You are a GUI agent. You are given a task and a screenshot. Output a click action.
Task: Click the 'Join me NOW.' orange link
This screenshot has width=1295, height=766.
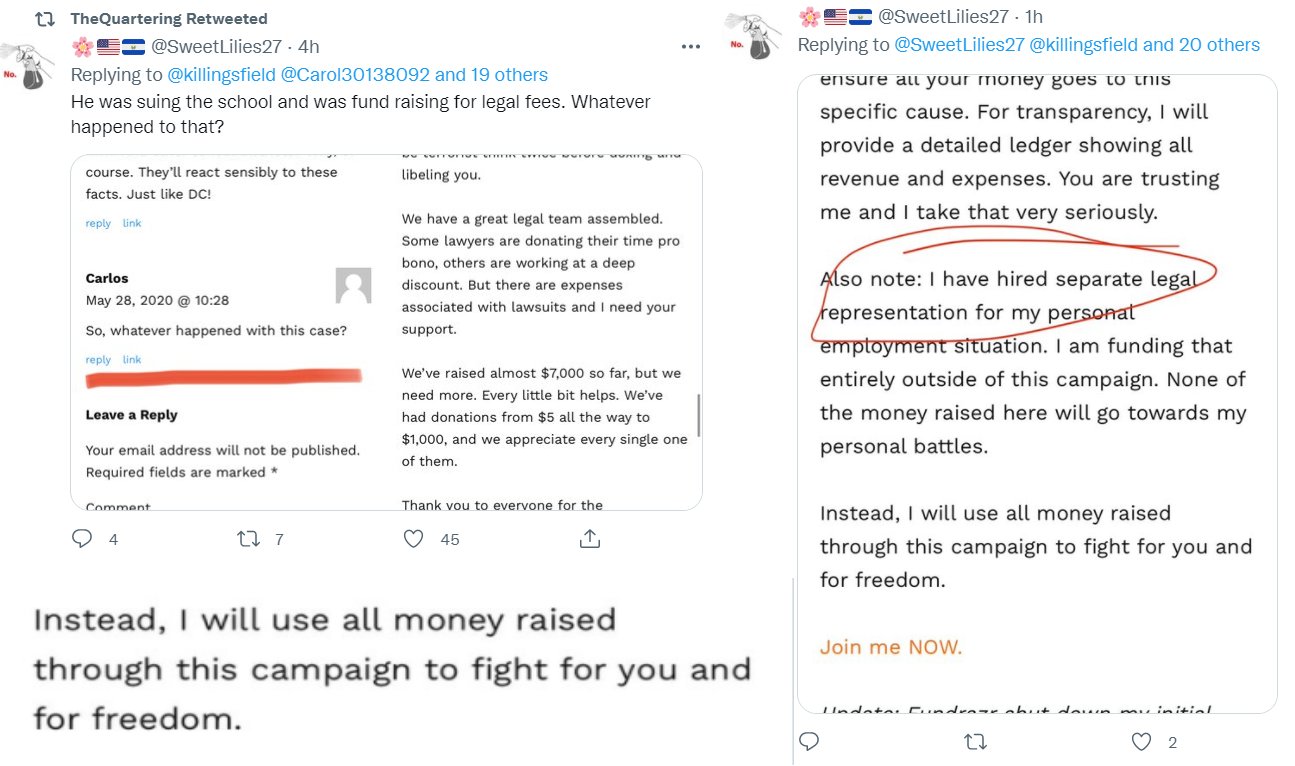click(x=891, y=647)
